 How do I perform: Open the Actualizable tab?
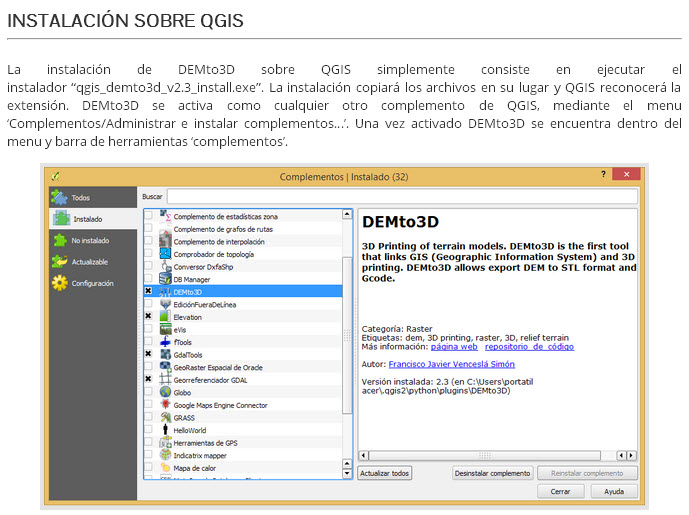click(x=93, y=262)
